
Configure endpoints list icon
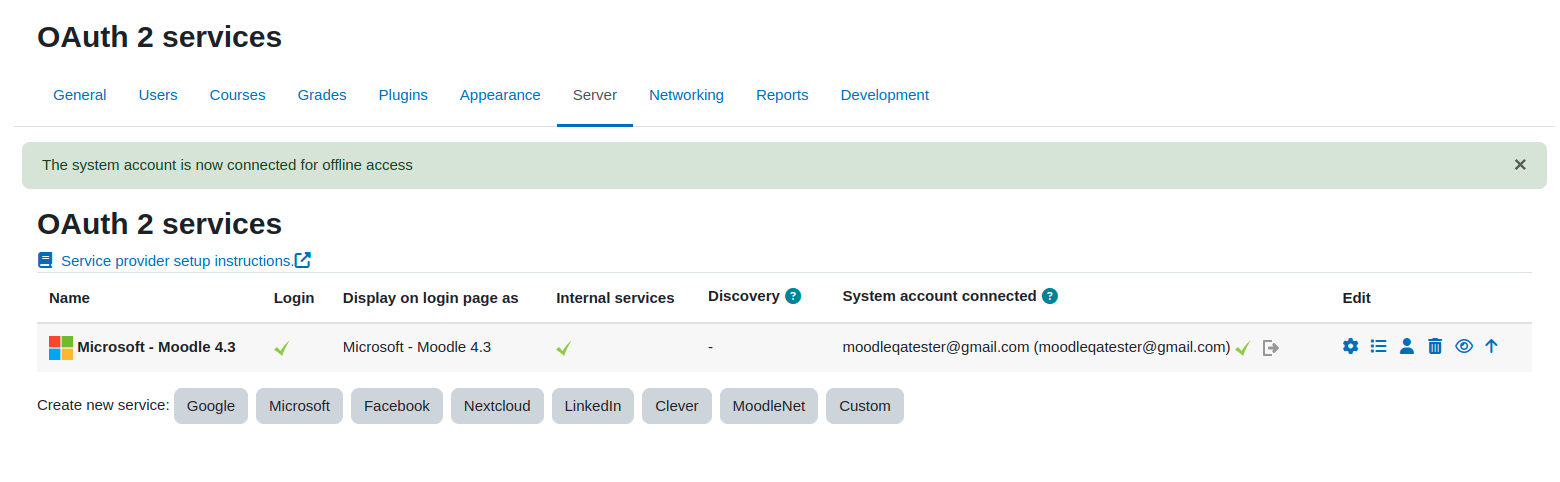click(1378, 346)
